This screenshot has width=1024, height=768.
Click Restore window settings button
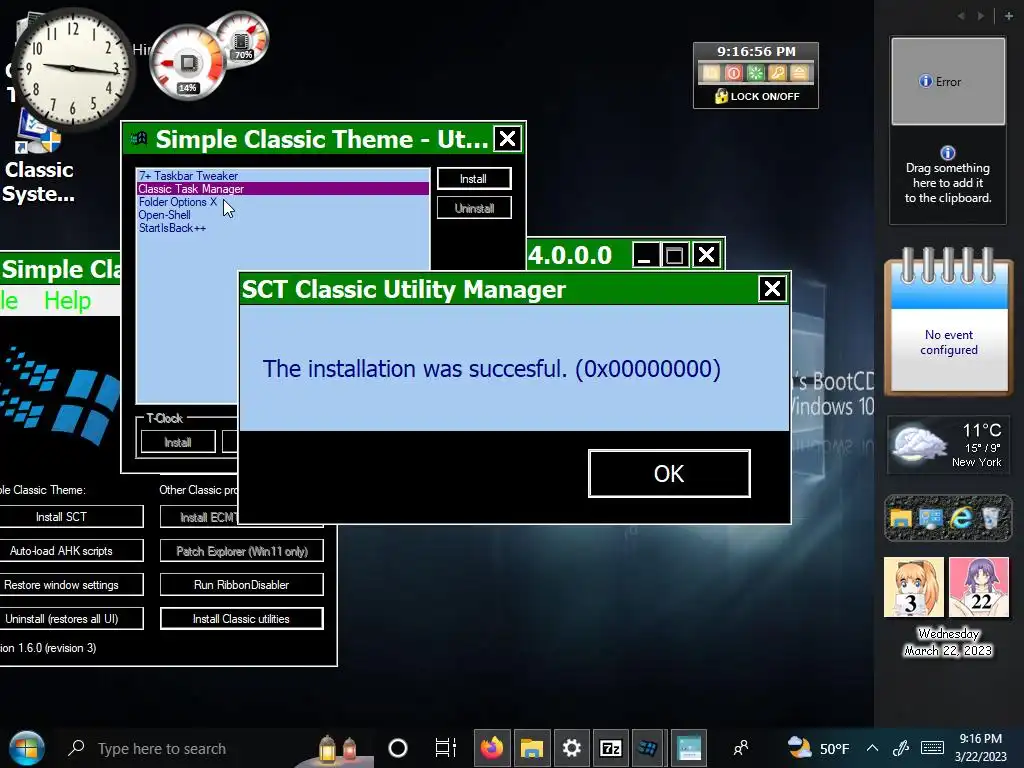(70, 584)
